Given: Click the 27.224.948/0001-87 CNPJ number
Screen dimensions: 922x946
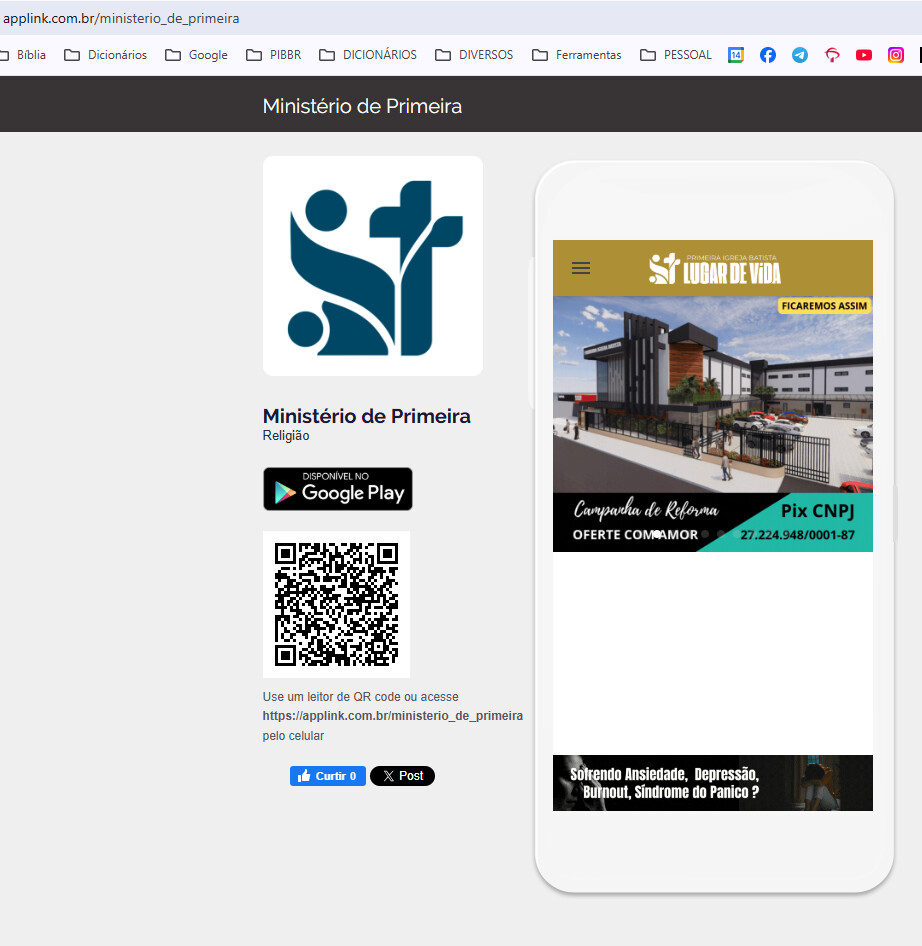Looking at the screenshot, I should click(797, 535).
